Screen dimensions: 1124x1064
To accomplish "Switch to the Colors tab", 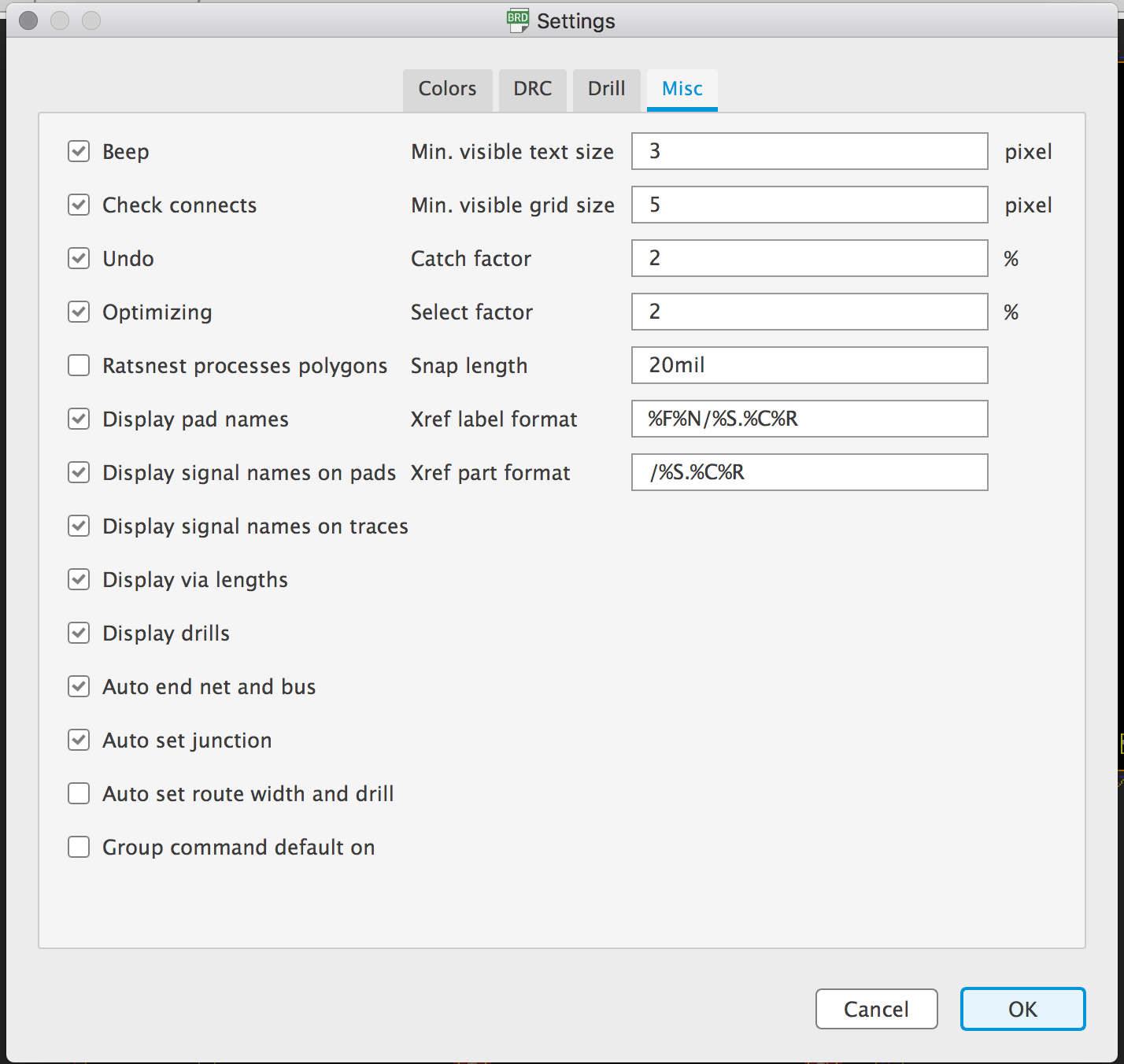I will (x=447, y=89).
